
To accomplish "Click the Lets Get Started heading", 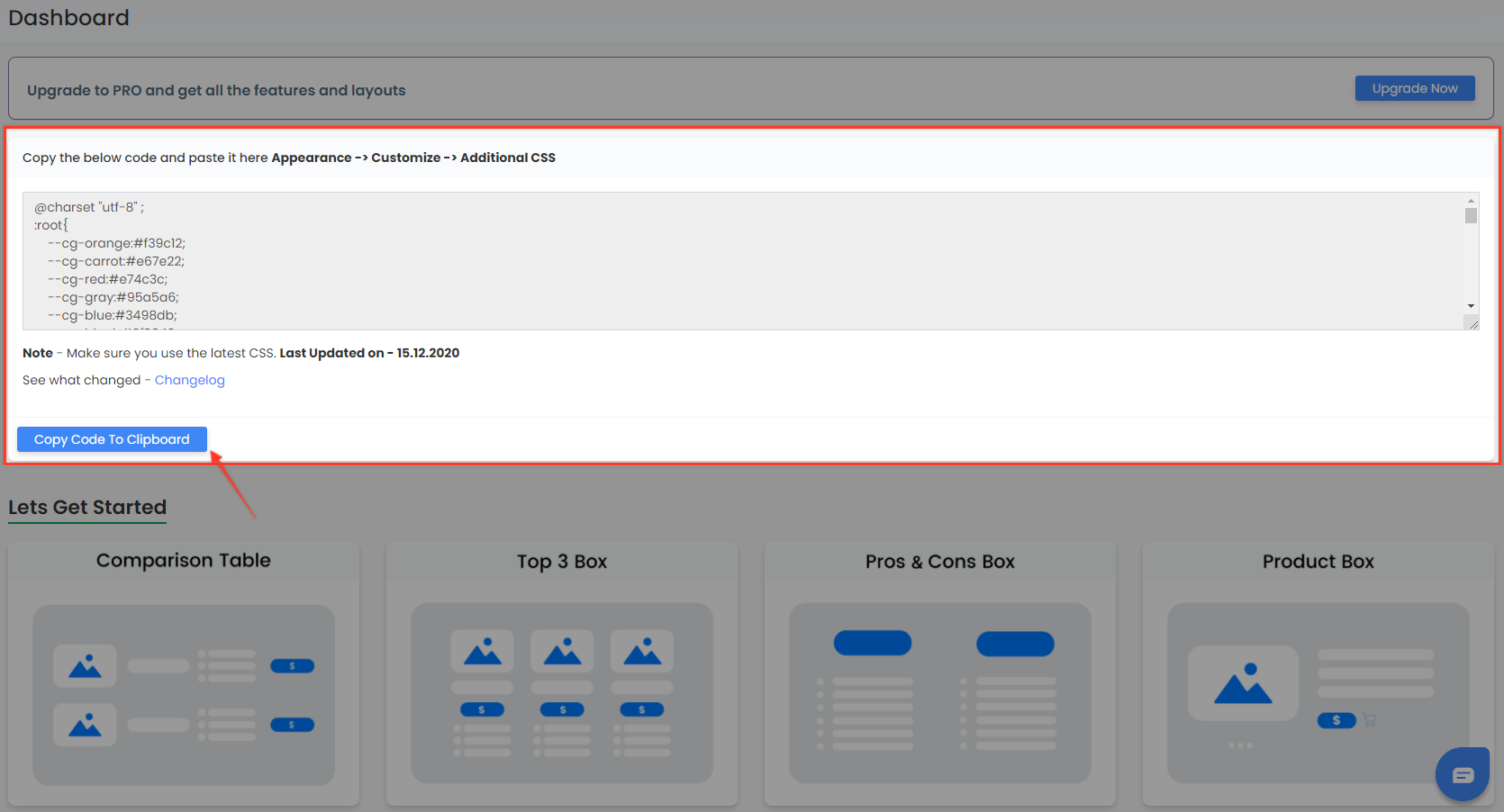I will tap(87, 508).
